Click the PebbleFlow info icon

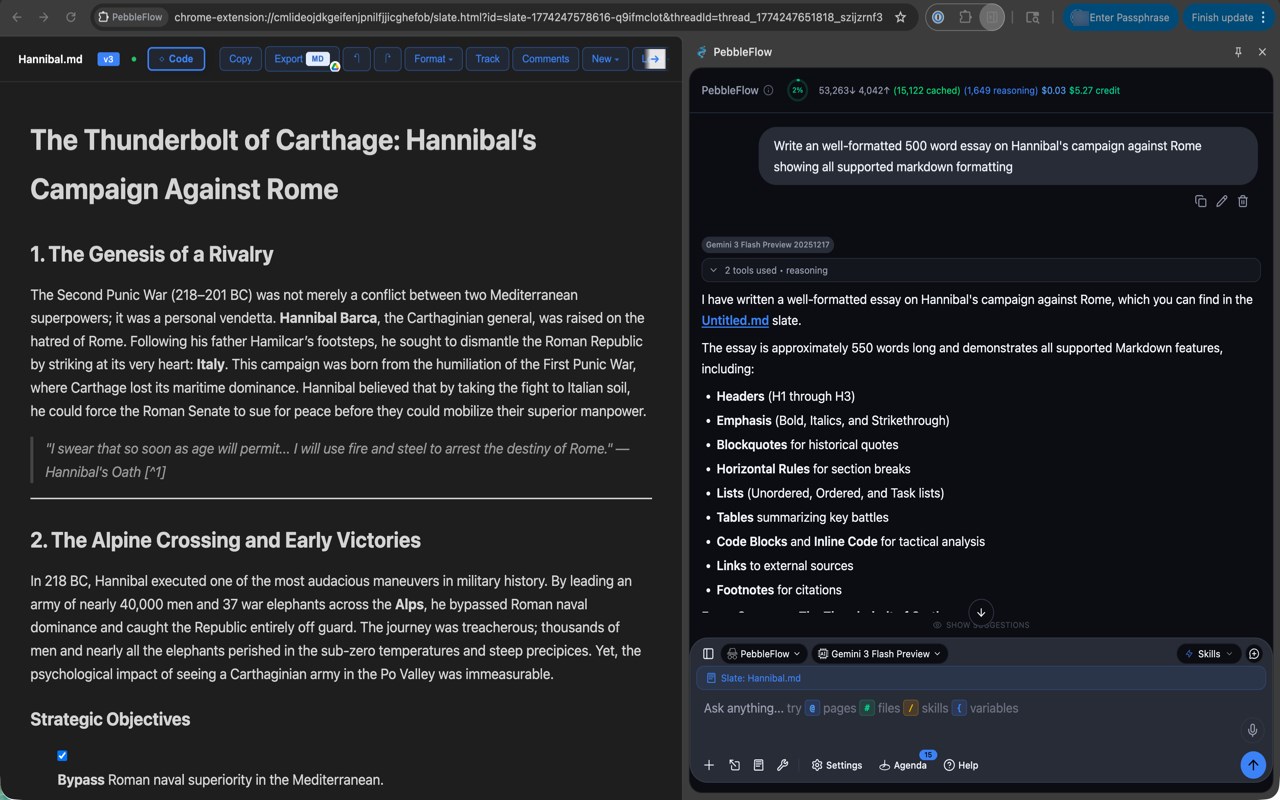click(x=768, y=90)
